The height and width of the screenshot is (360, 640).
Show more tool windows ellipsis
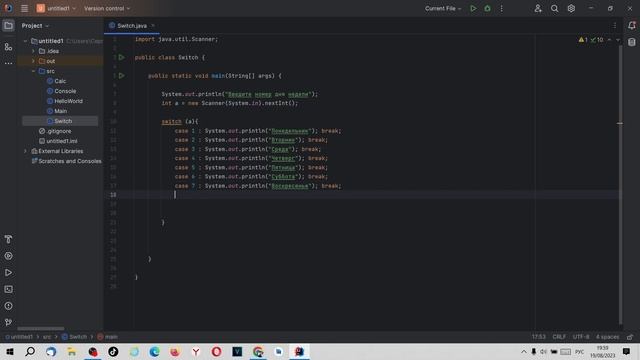pyautogui.click(x=8, y=64)
